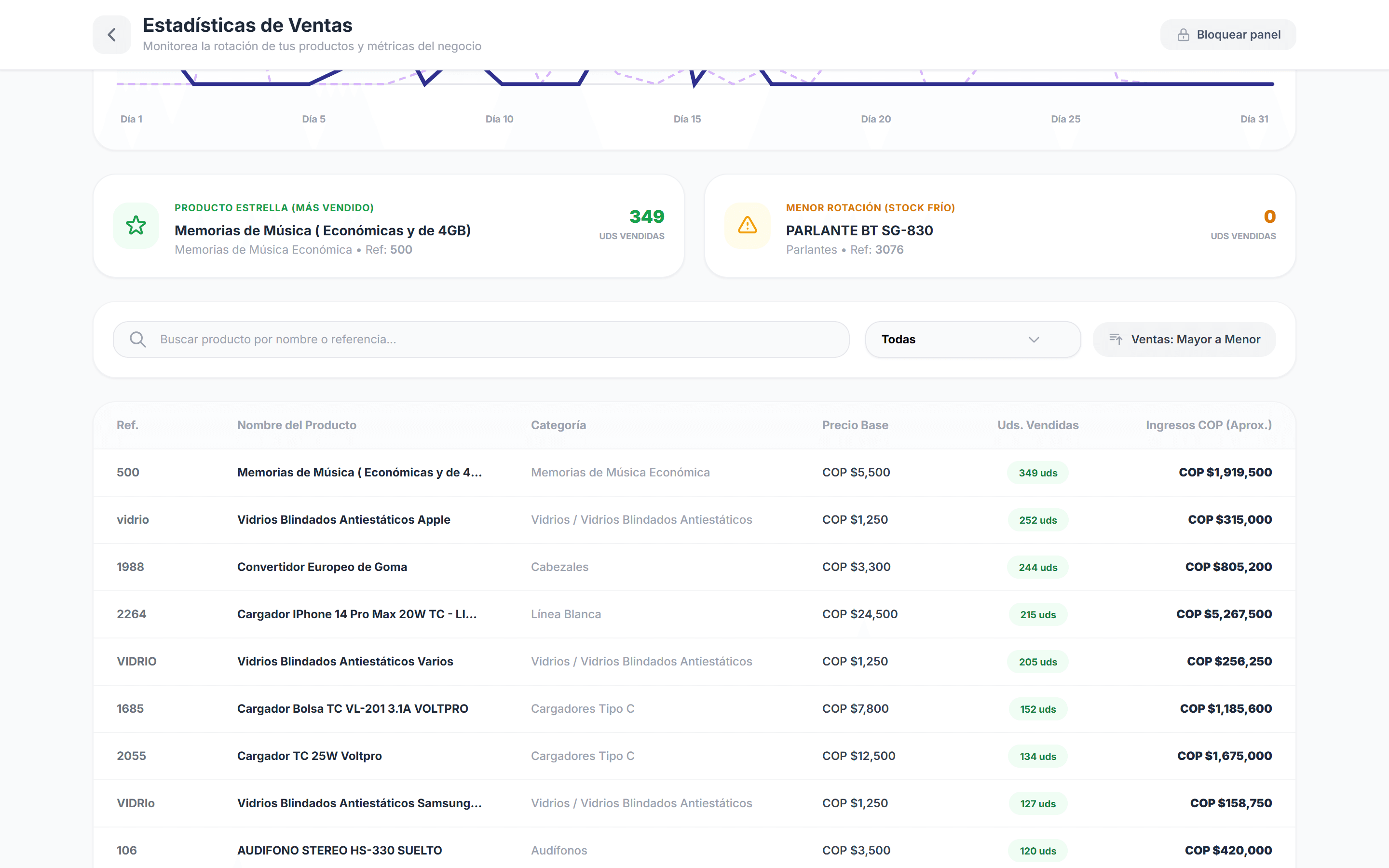Click the Precio Base column header
The width and height of the screenshot is (1389, 868).
(x=855, y=425)
